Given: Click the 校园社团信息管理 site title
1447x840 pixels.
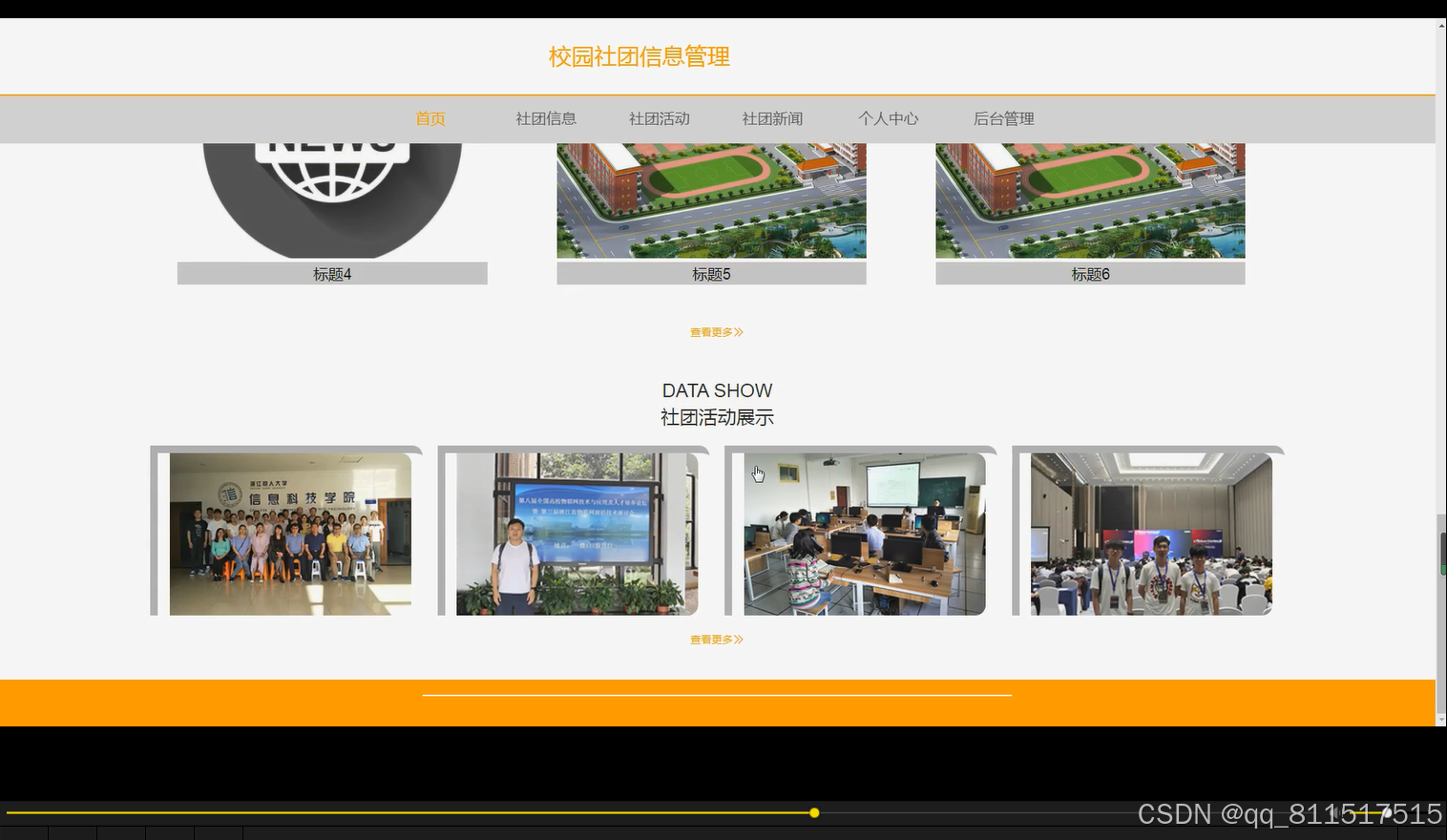Looking at the screenshot, I should click(640, 56).
